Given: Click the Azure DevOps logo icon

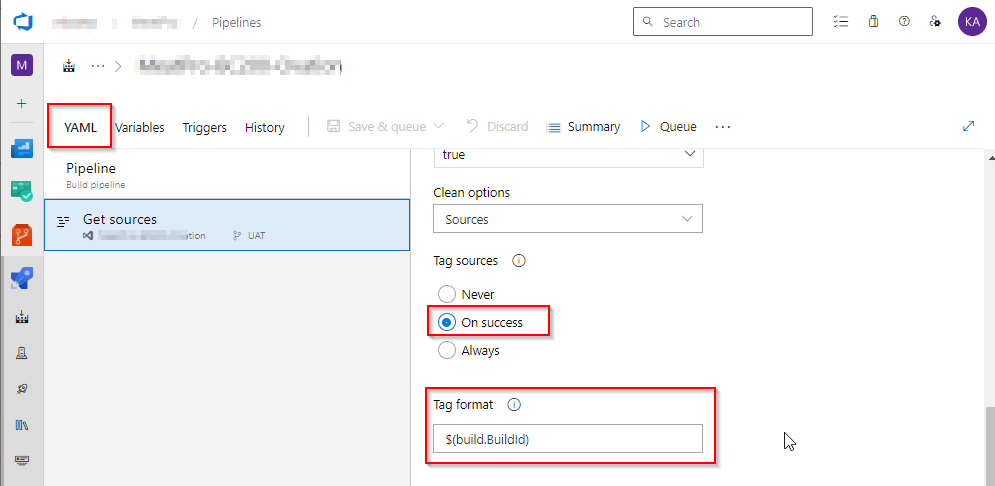Looking at the screenshot, I should coord(21,21).
